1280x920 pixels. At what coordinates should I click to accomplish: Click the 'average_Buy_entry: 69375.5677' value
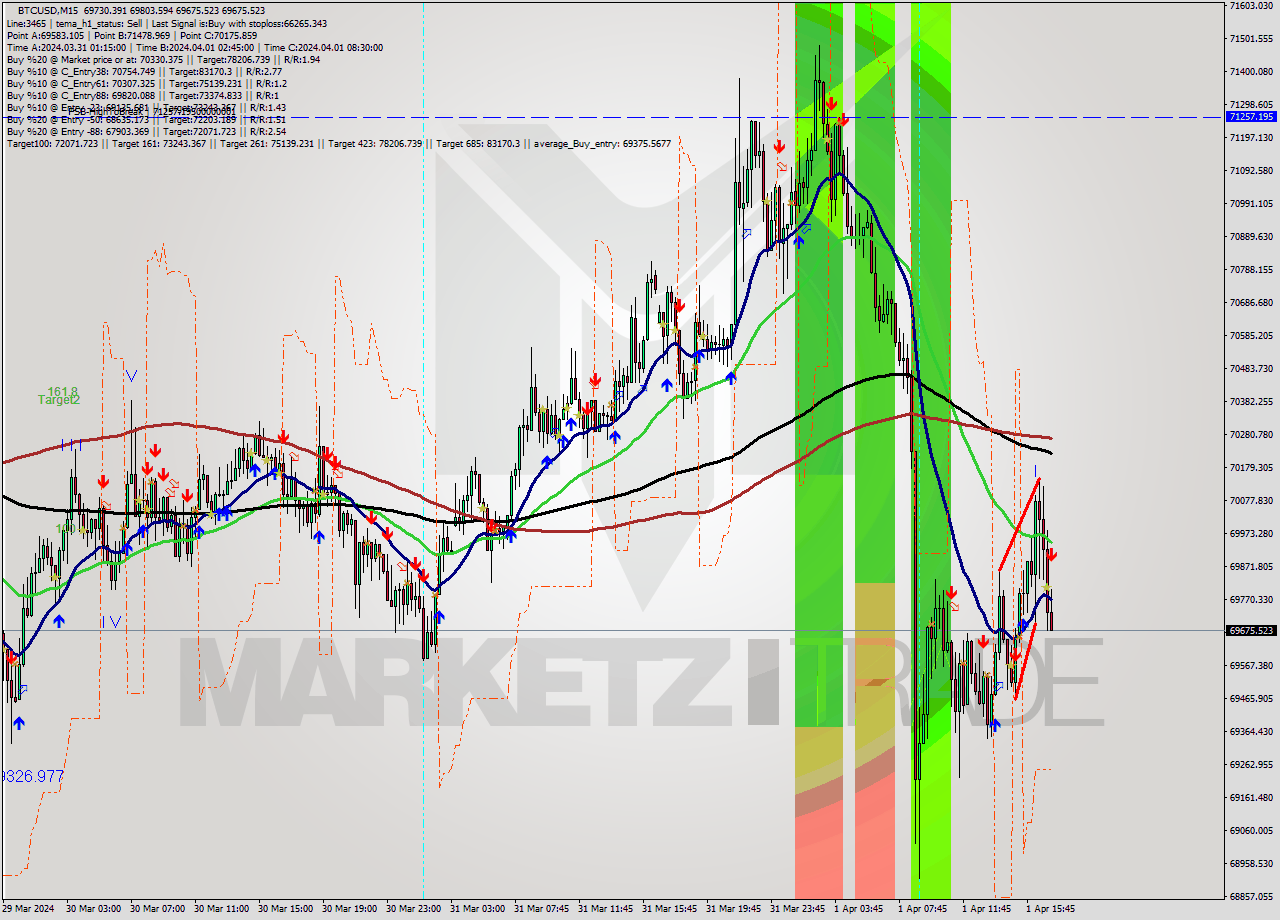pyautogui.click(x=602, y=143)
